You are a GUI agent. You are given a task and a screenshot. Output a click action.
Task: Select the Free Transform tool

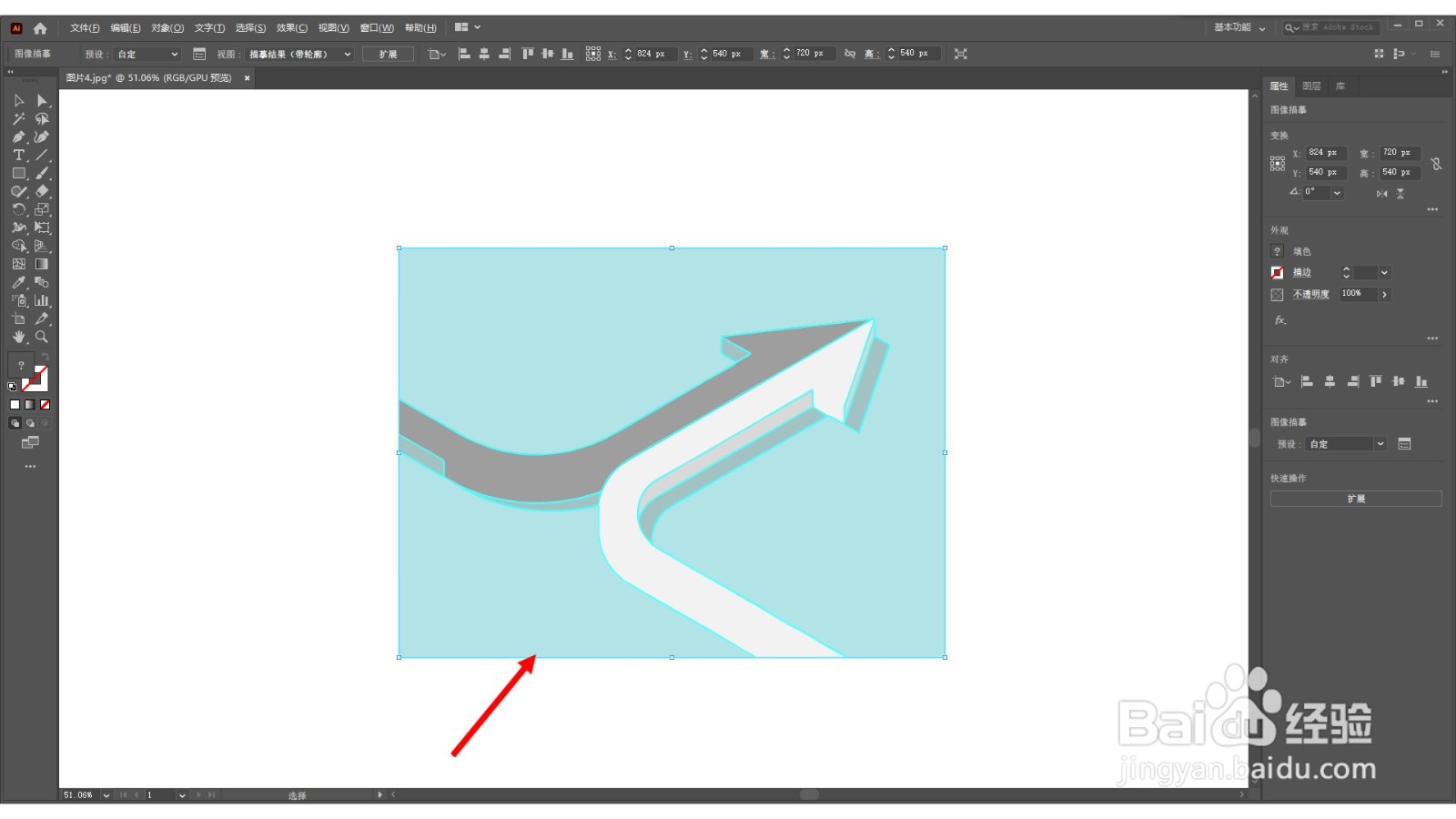[42, 228]
